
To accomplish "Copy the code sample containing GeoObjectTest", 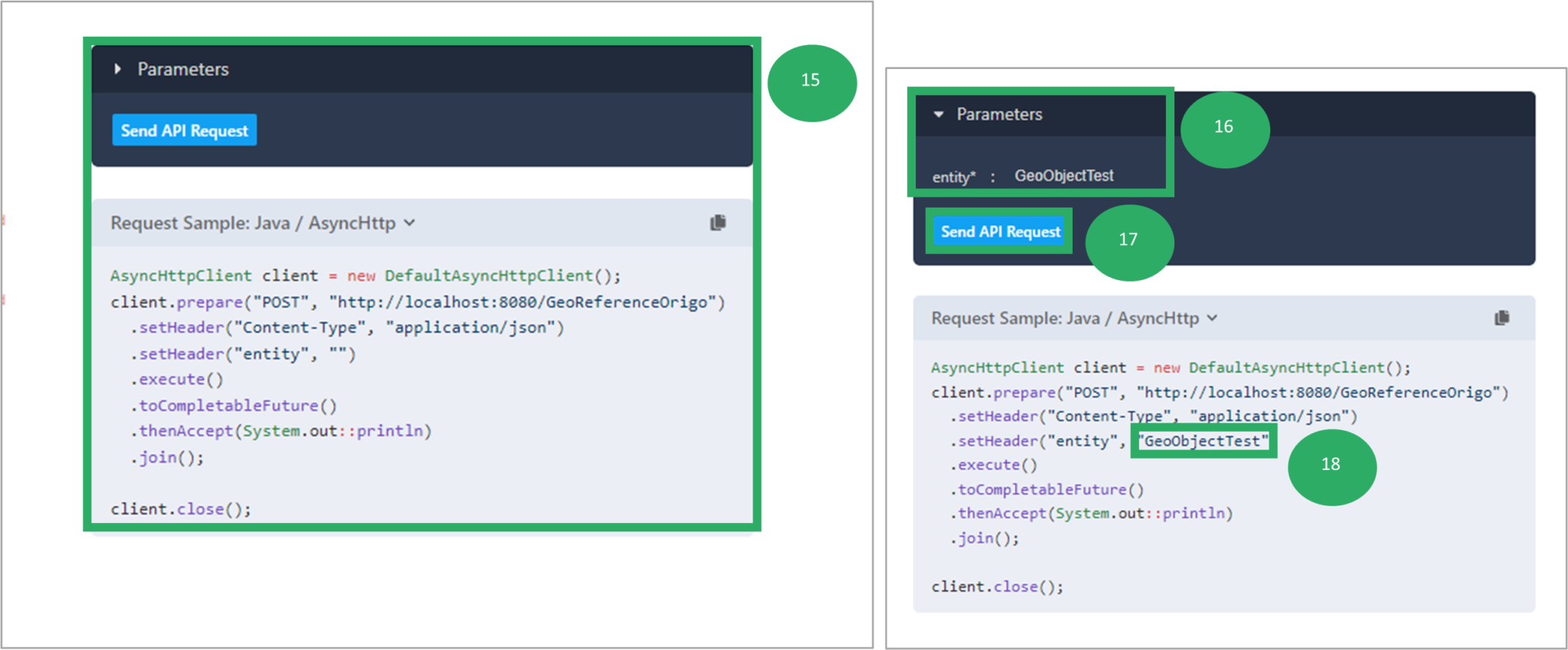I will point(1501,318).
